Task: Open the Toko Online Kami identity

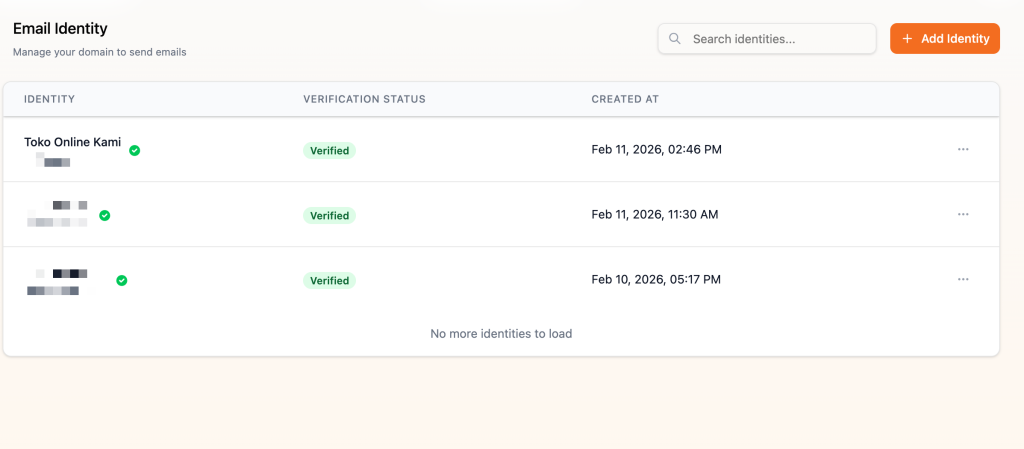Action: 72,142
